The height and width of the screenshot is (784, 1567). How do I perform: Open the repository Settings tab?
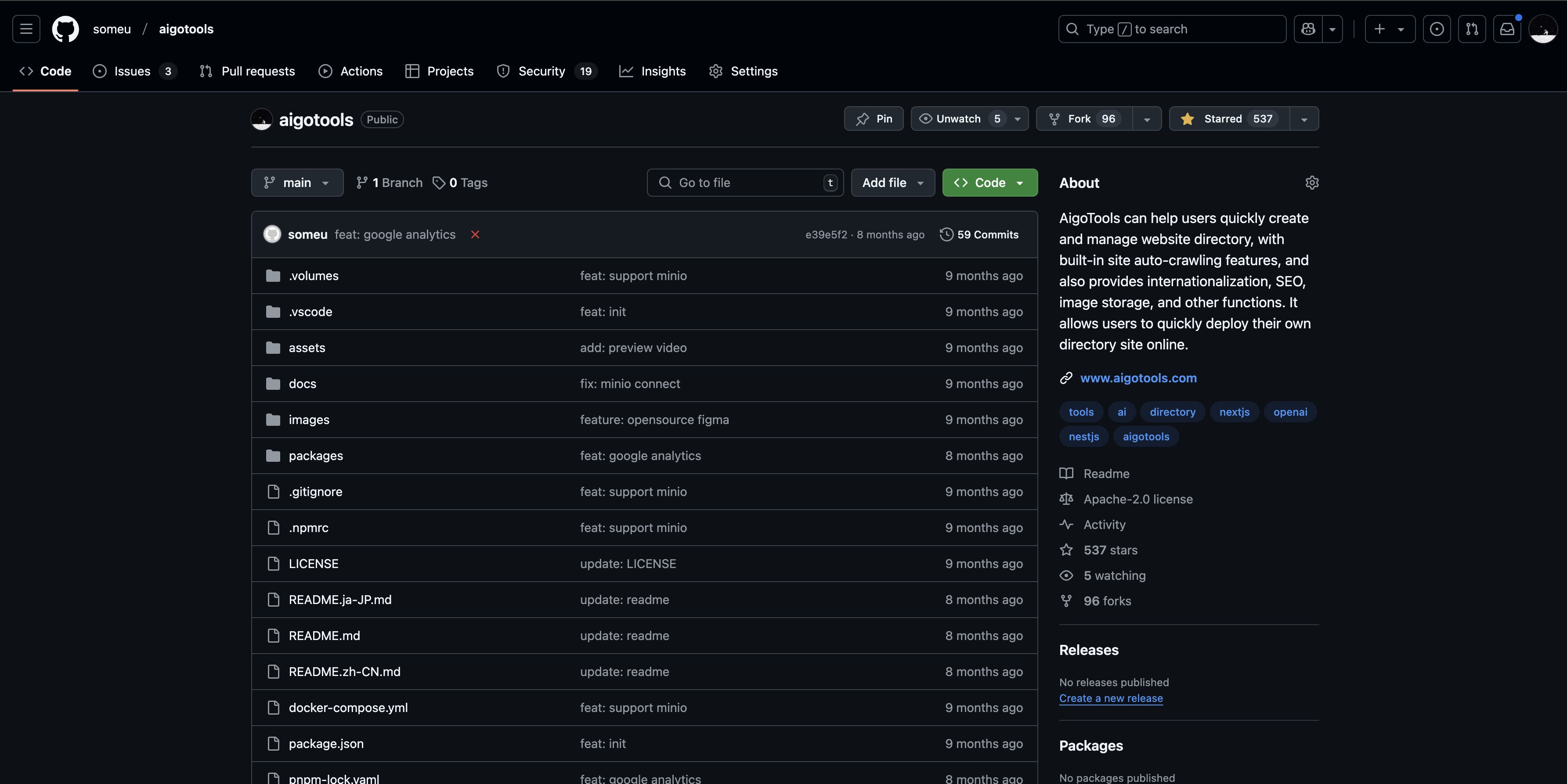(x=744, y=72)
